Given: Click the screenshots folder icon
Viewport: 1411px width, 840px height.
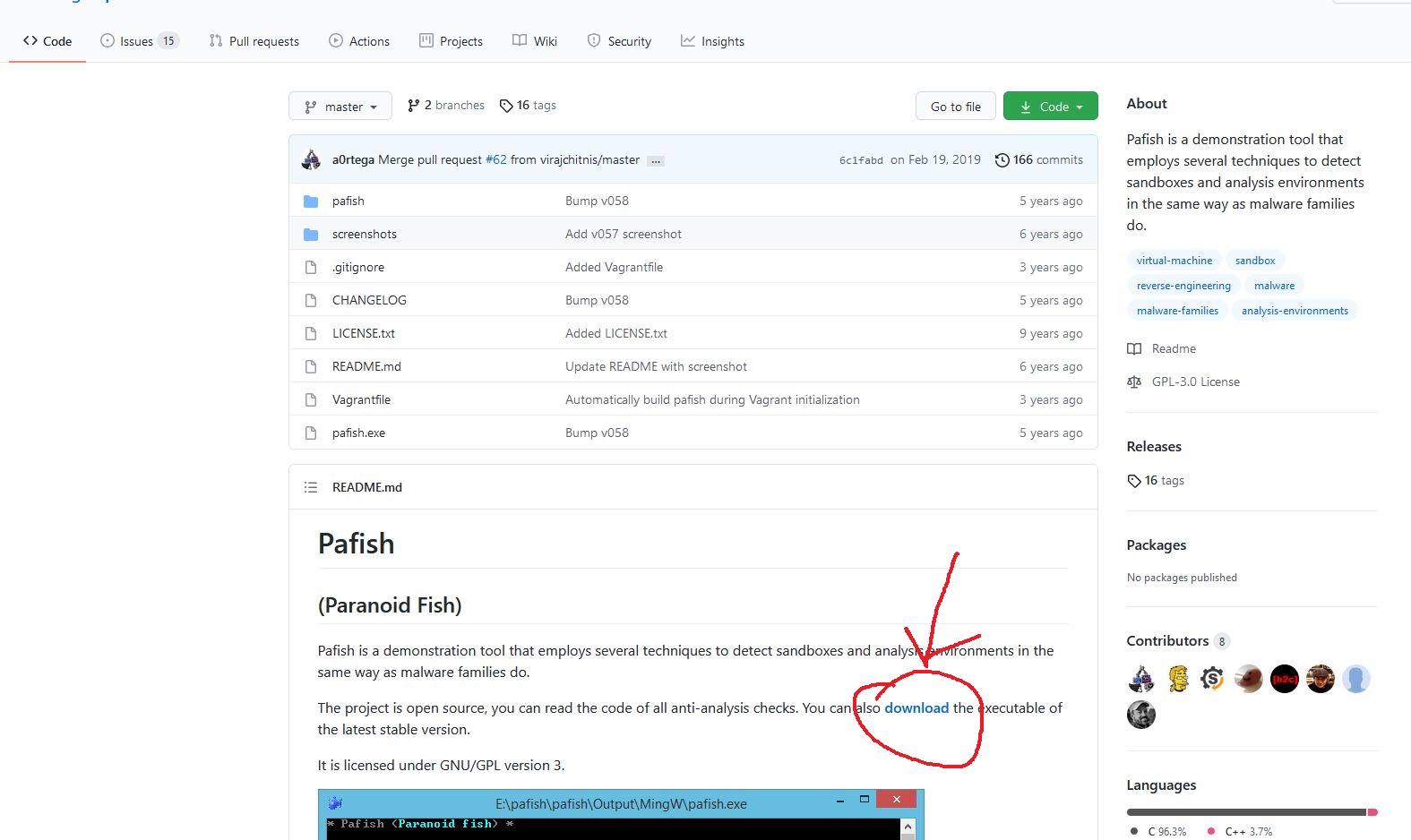Looking at the screenshot, I should click(311, 235).
